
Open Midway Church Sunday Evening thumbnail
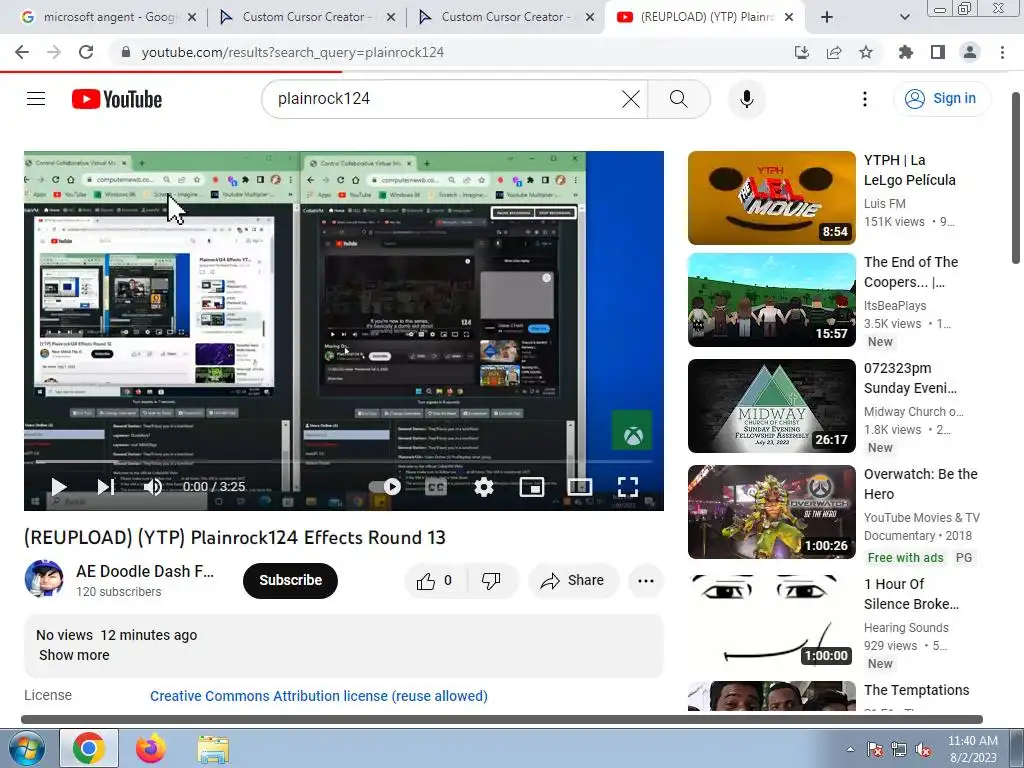[x=771, y=406]
